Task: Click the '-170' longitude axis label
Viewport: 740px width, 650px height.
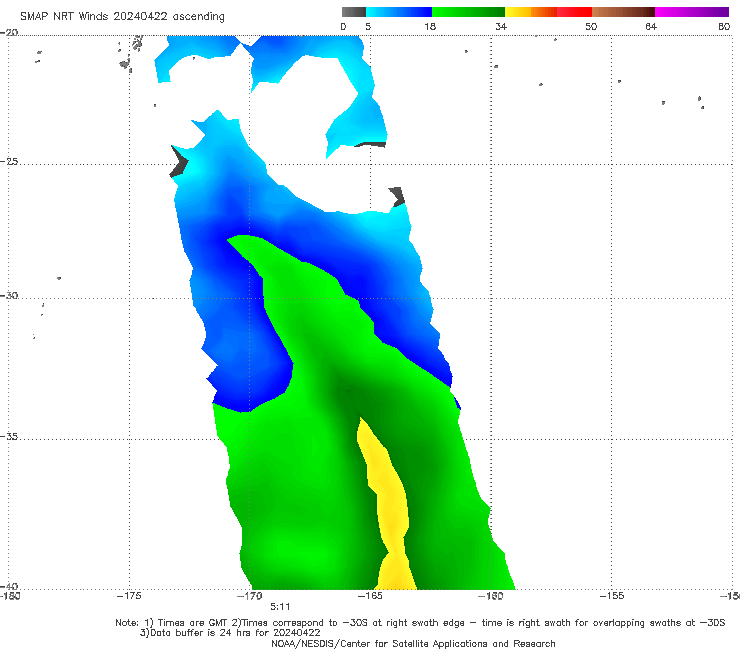Action: click(x=250, y=596)
